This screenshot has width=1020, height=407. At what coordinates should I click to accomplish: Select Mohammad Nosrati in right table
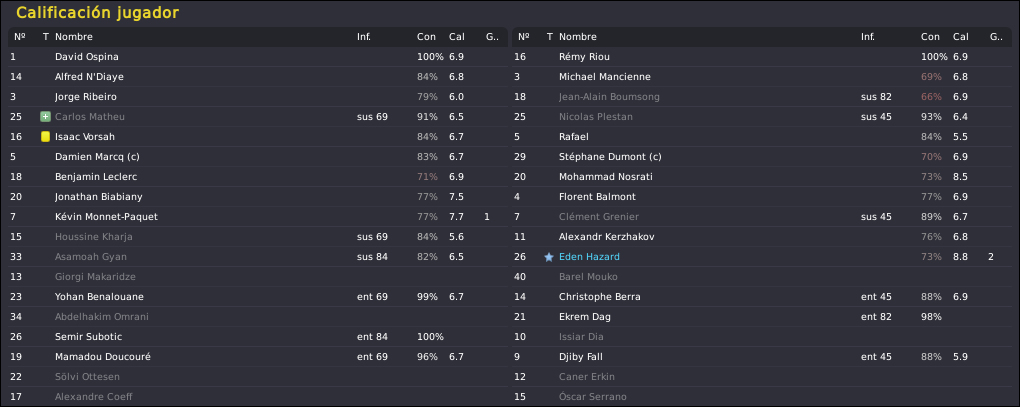762,177
